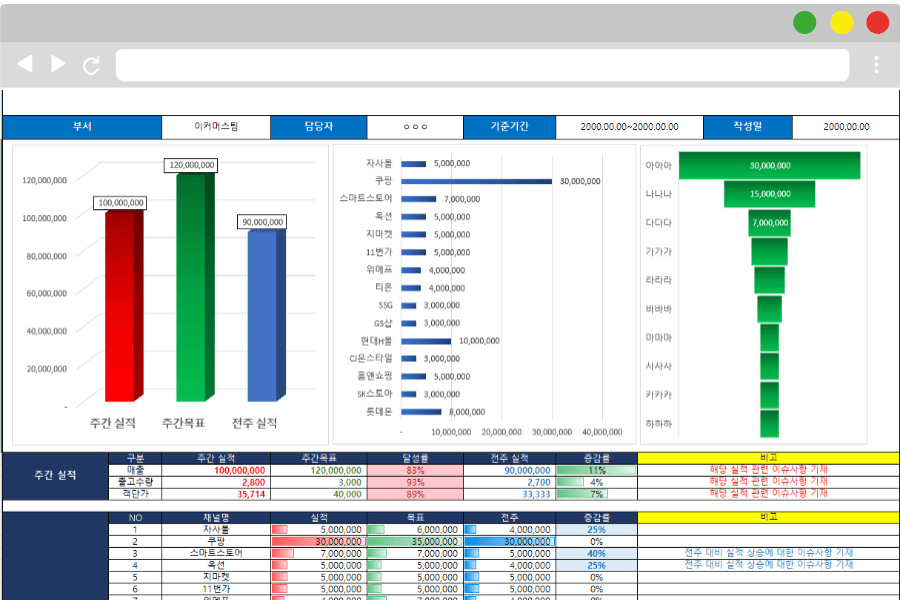Click the 현대H몰 horizontal bar
The height and width of the screenshot is (600, 900).
426,341
